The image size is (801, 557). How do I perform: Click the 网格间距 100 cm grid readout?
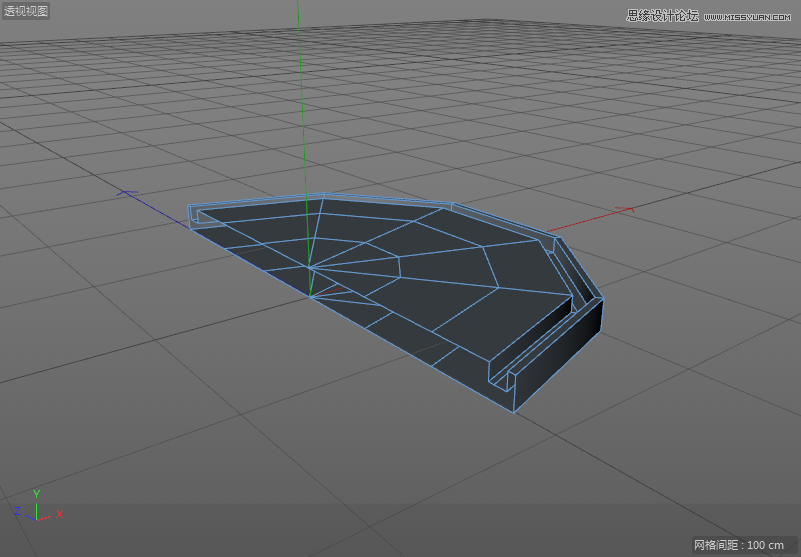[739, 545]
